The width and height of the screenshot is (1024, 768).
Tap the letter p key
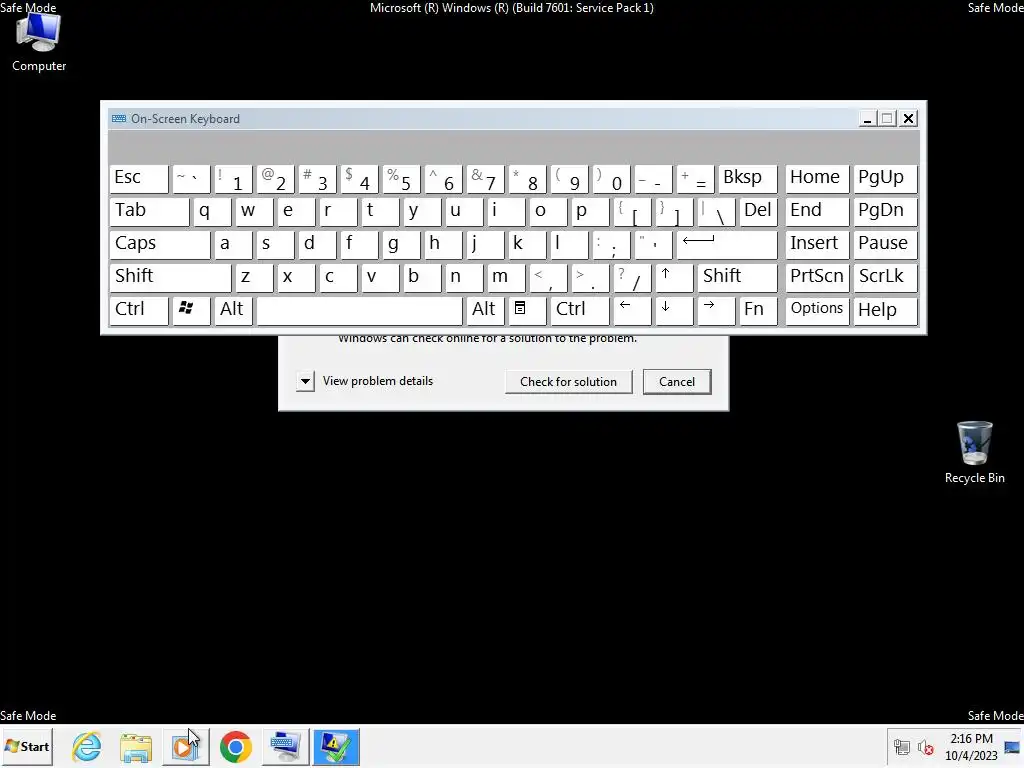pos(590,211)
